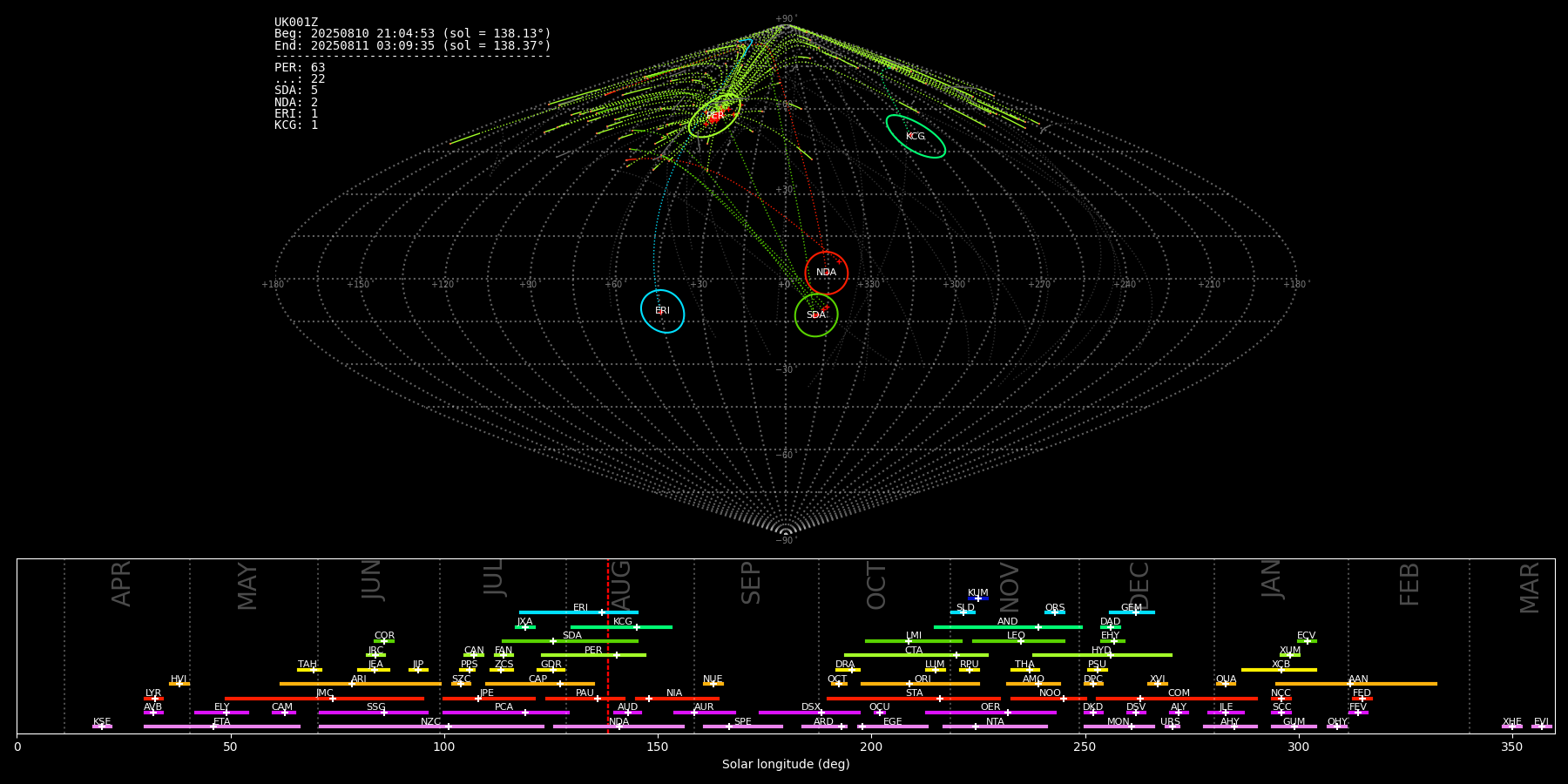Click the 'PER: 63' count in legend
The image size is (1568, 784).
(x=300, y=67)
